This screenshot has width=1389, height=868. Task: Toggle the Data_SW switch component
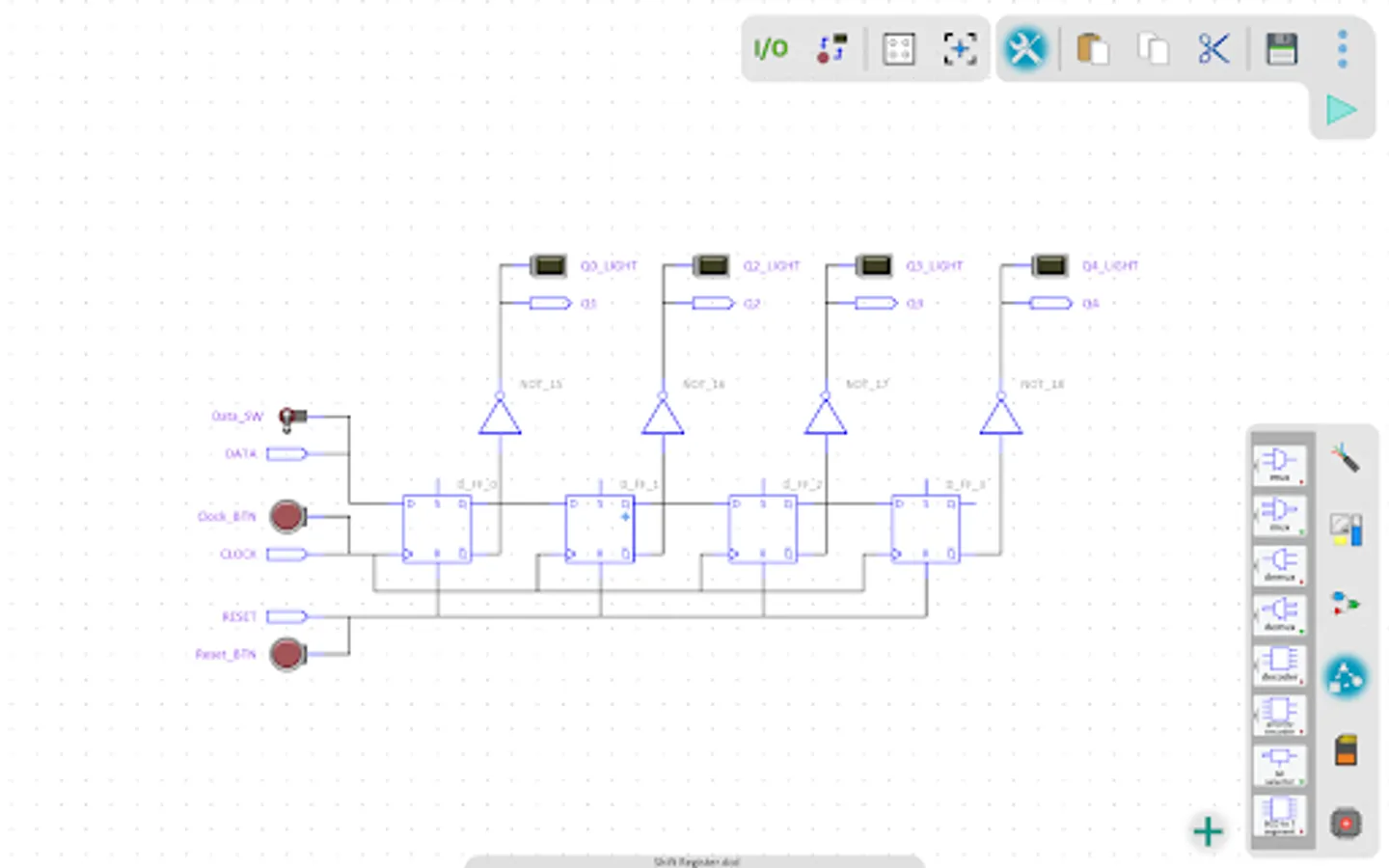(x=292, y=418)
